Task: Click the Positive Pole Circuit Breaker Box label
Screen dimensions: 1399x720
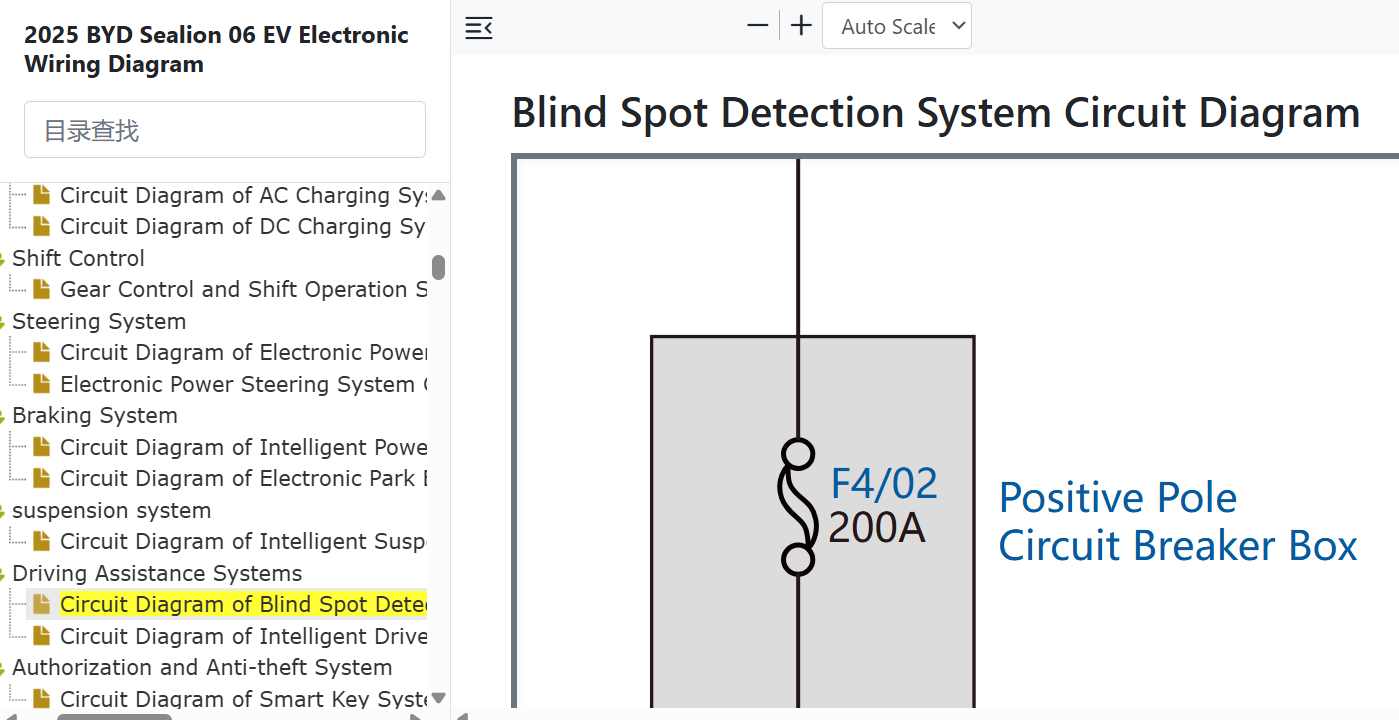Action: click(x=1178, y=521)
